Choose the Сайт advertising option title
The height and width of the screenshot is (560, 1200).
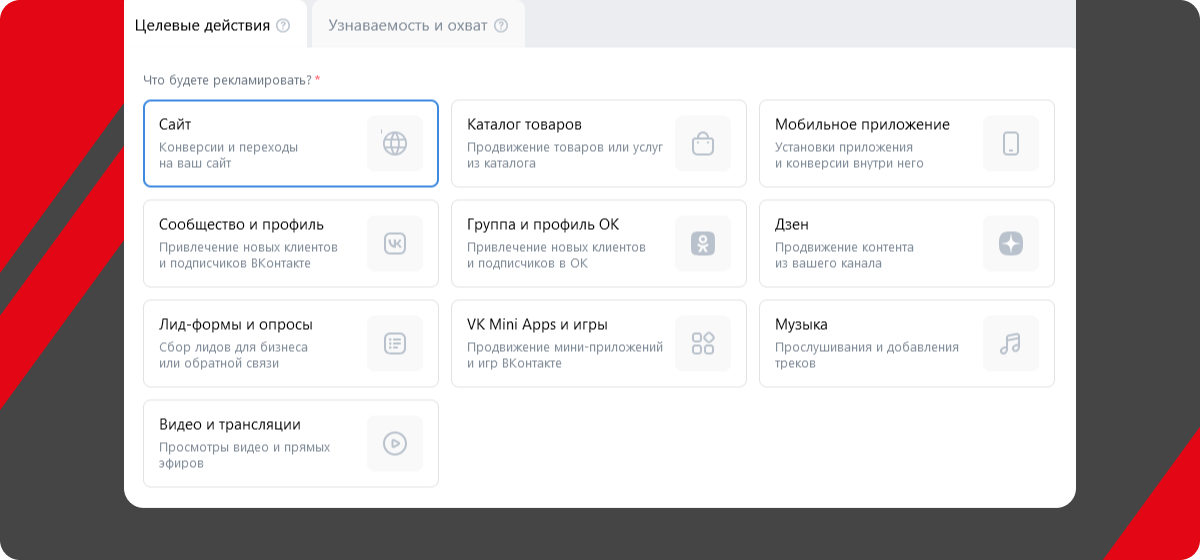(175, 125)
